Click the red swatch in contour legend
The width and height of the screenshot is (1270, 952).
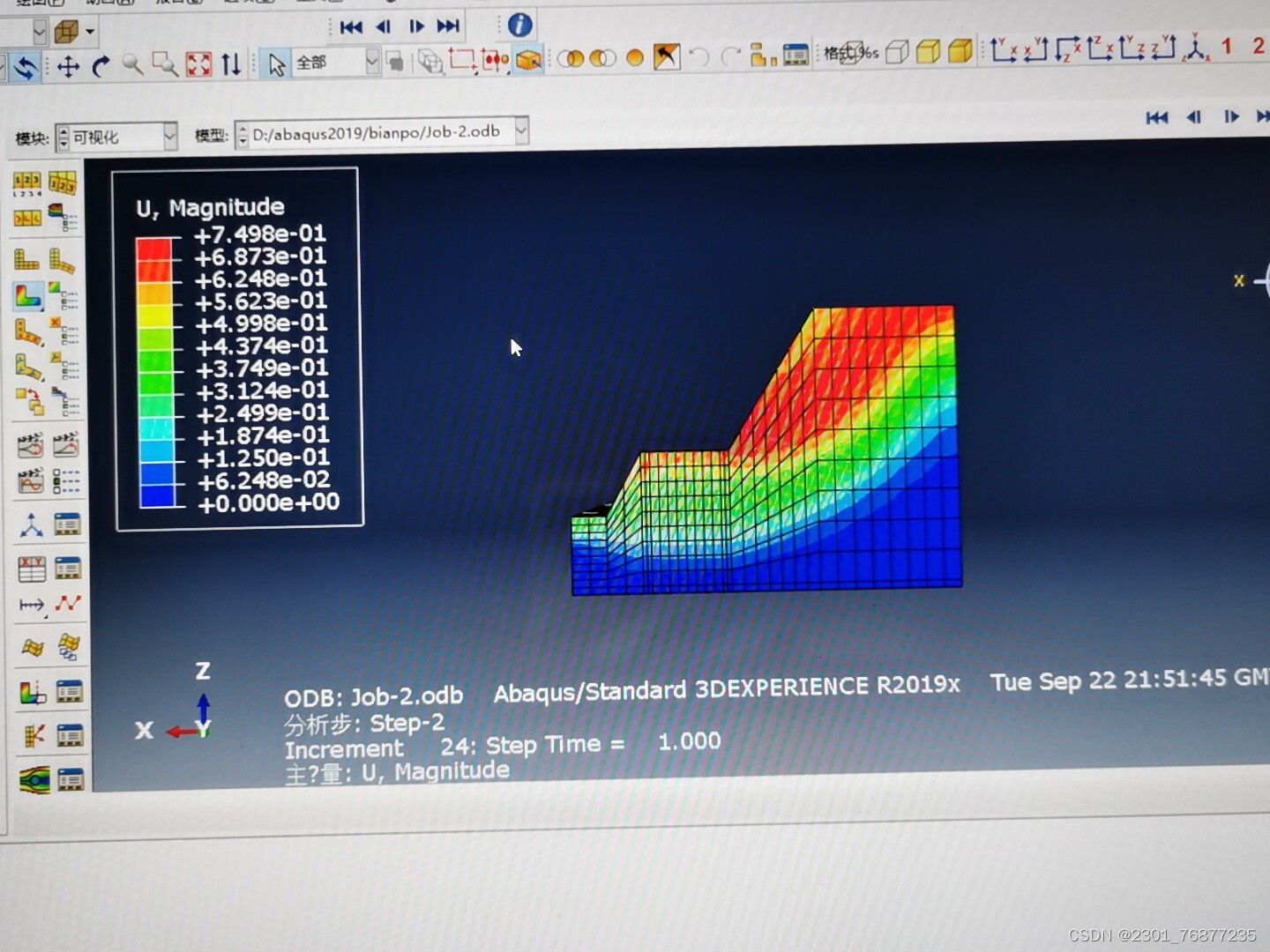153,249
